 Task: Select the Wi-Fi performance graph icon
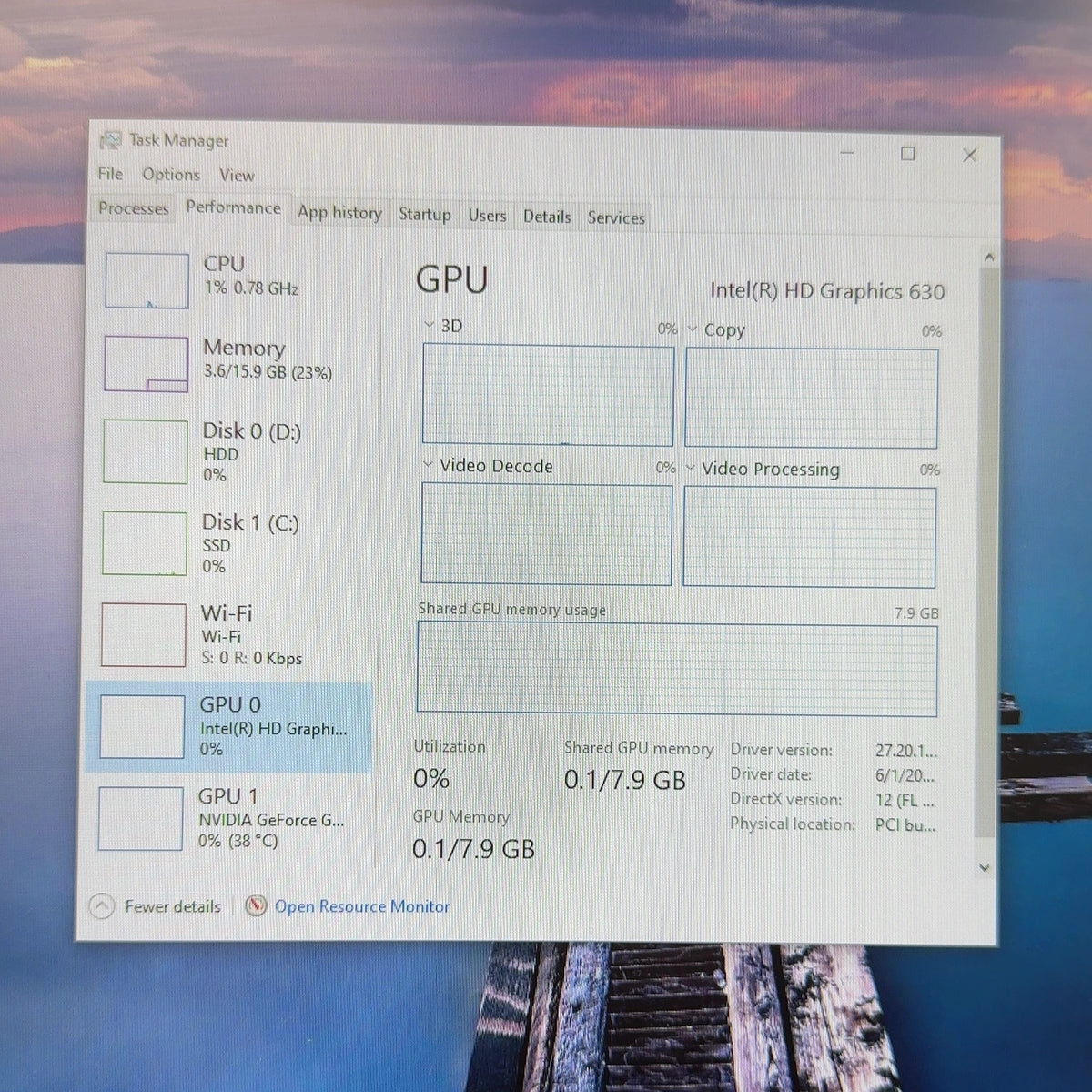143,634
